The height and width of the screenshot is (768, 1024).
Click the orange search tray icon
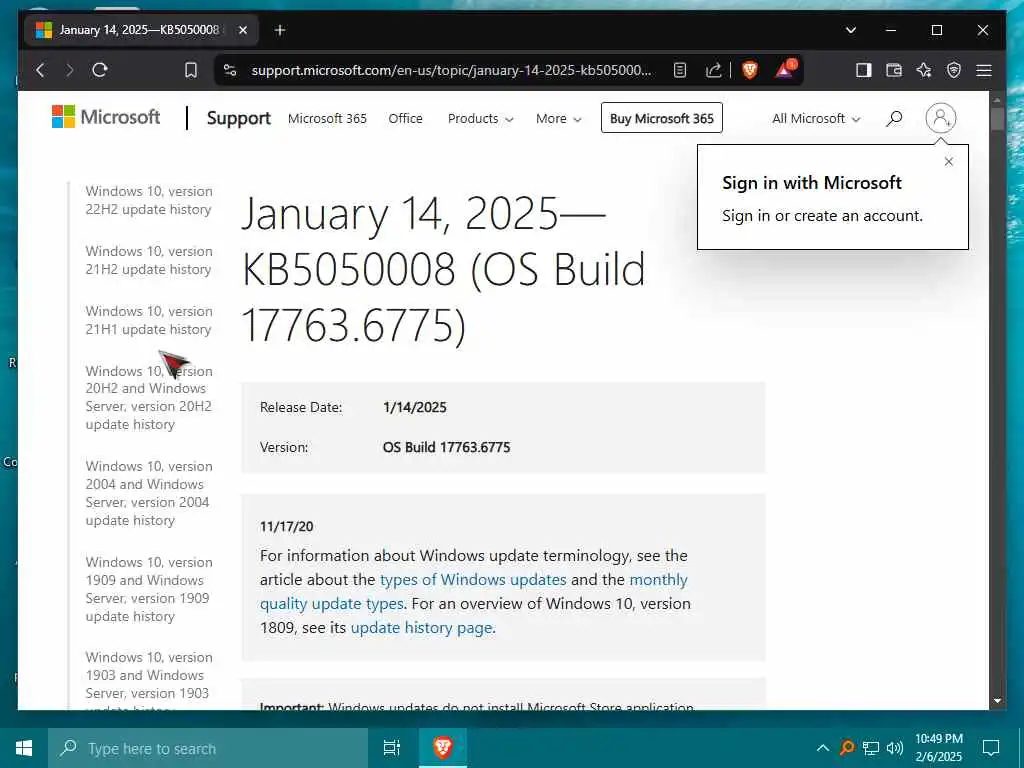(847, 748)
